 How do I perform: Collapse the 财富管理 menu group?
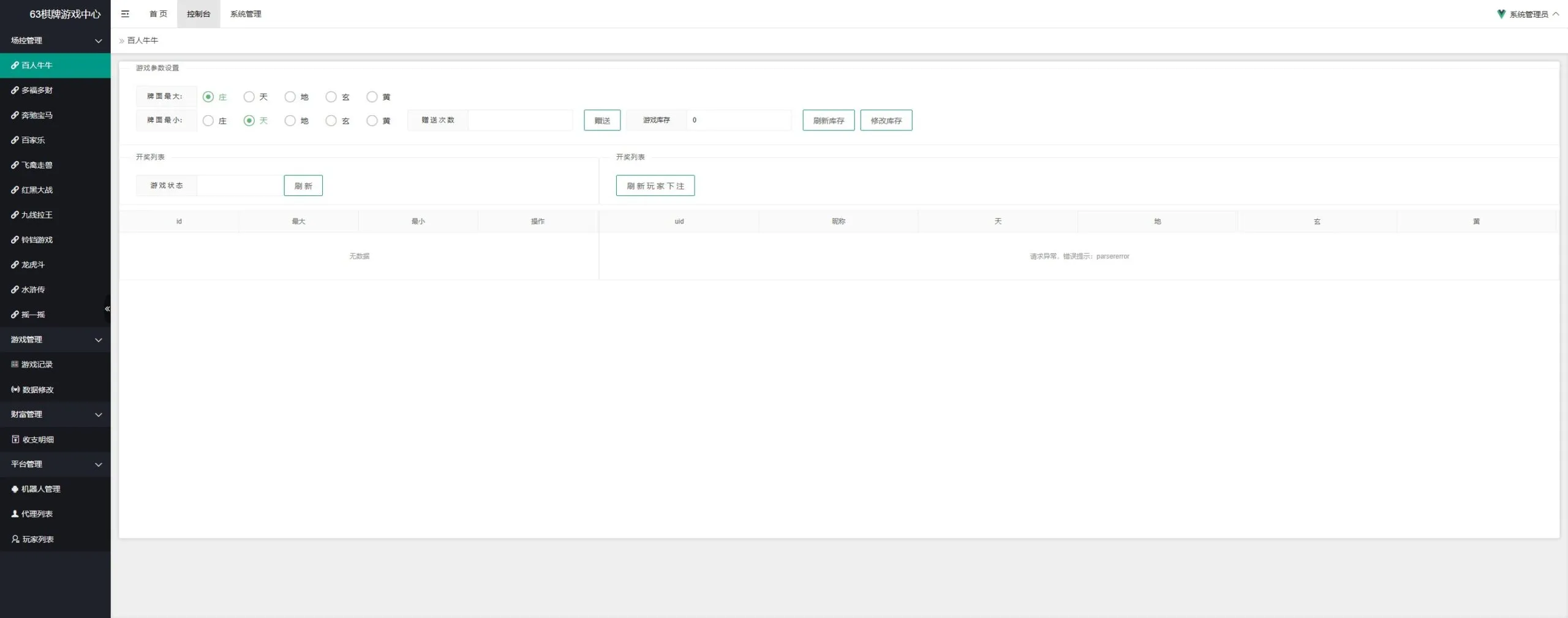point(55,415)
